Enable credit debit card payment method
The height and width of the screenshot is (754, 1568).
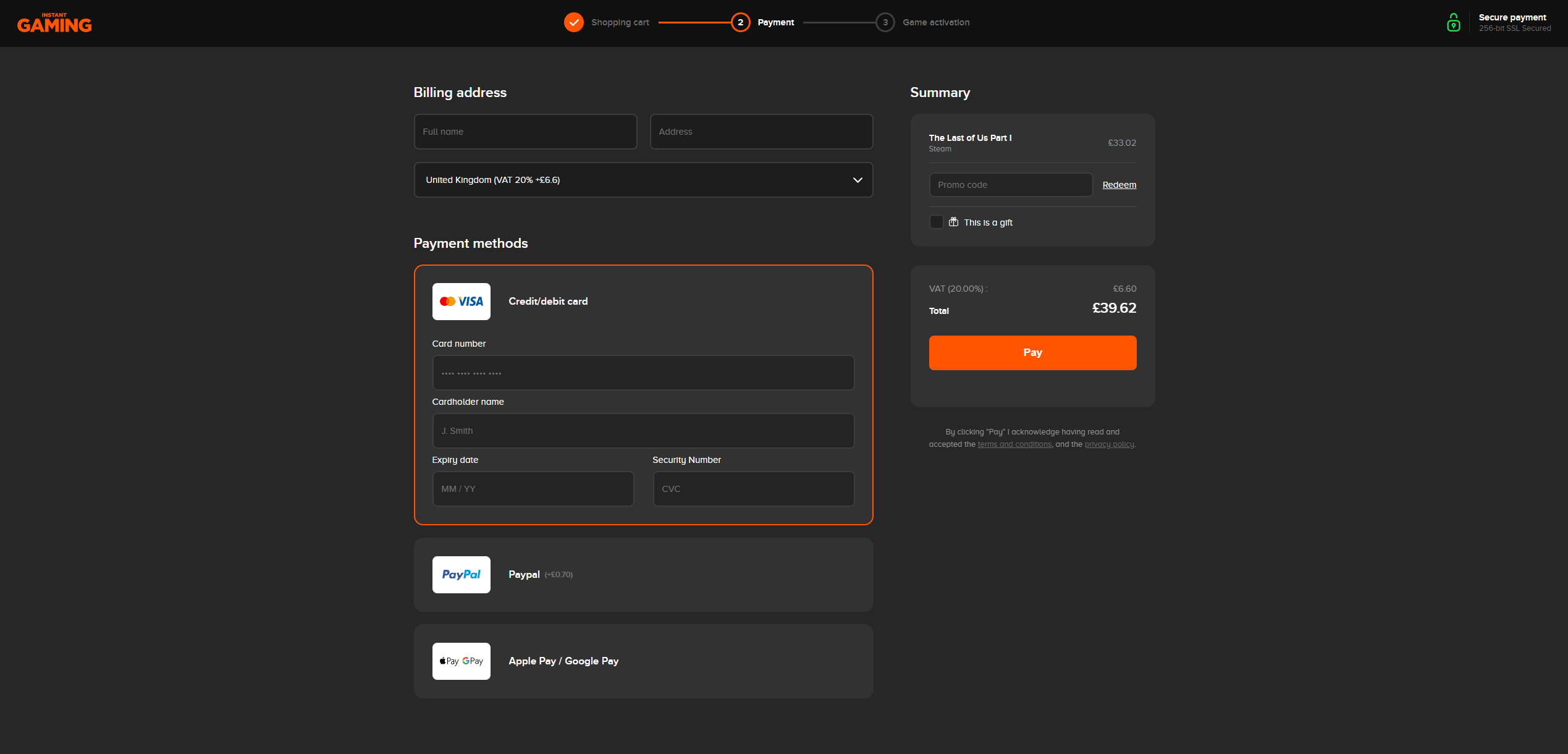pyautogui.click(x=547, y=301)
